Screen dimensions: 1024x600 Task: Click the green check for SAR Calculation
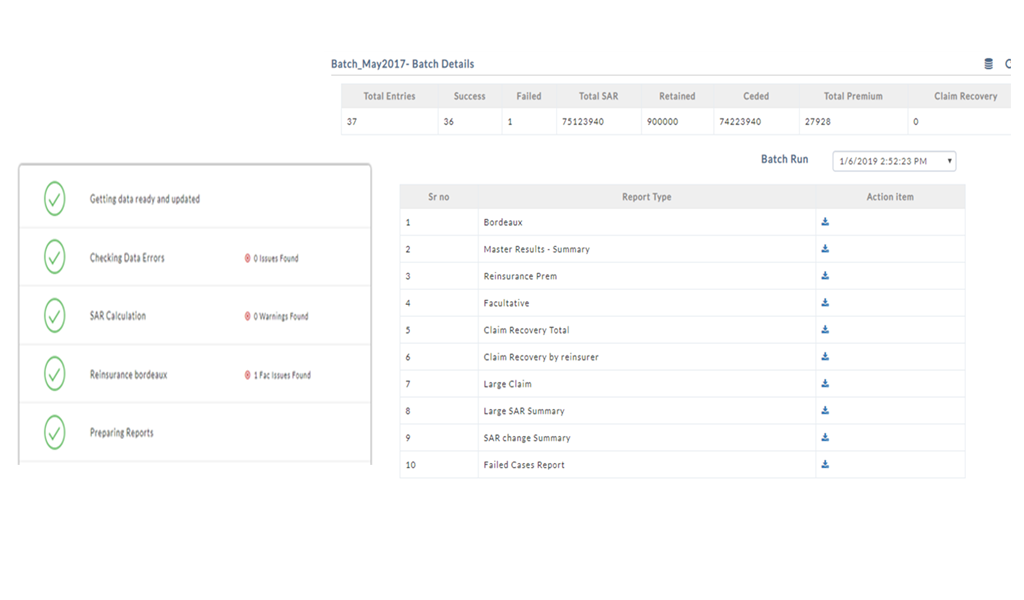(55, 316)
